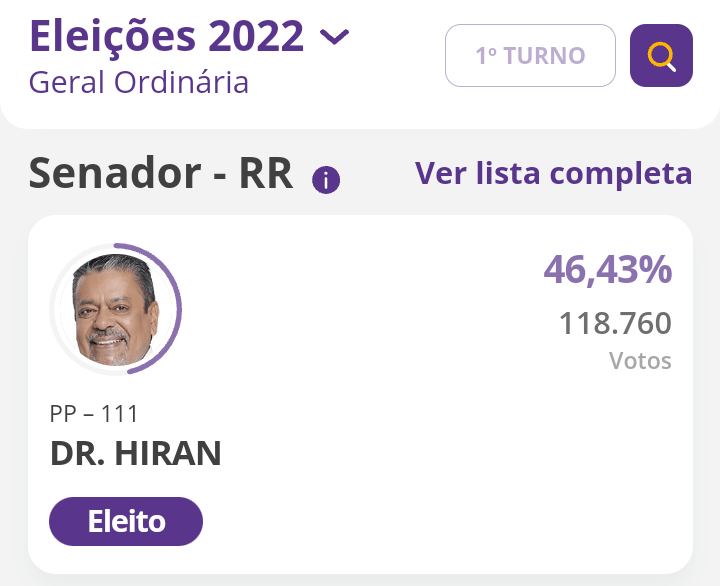Click Dr. Hiran's candidate photo

click(x=113, y=310)
